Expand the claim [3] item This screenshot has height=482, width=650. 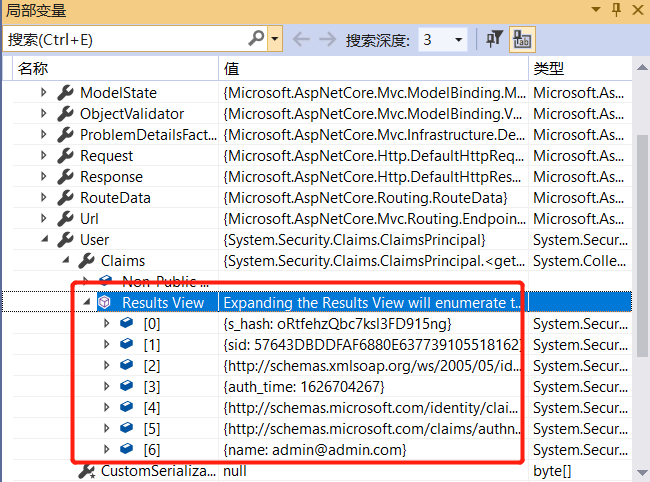point(107,386)
